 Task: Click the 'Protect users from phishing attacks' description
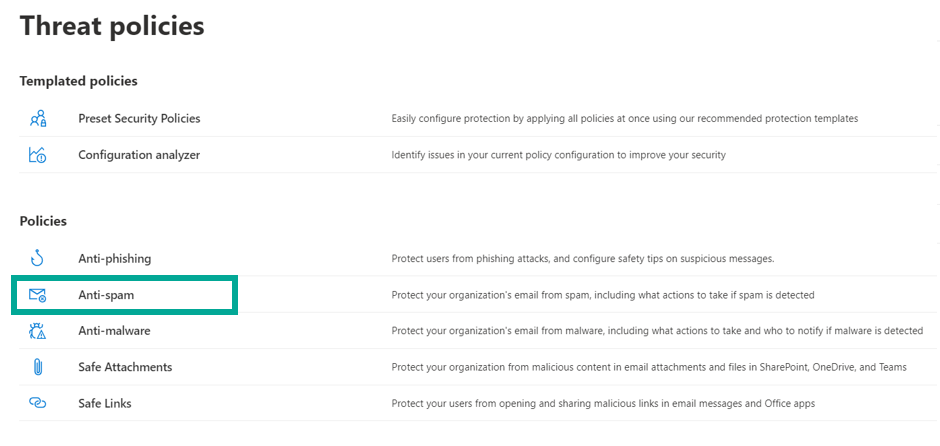[582, 259]
